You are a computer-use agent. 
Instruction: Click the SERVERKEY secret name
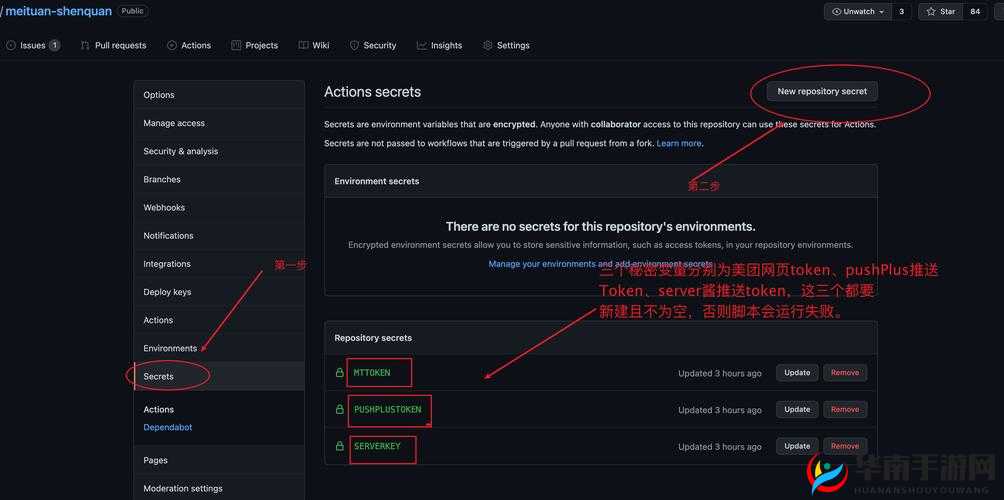coord(377,446)
